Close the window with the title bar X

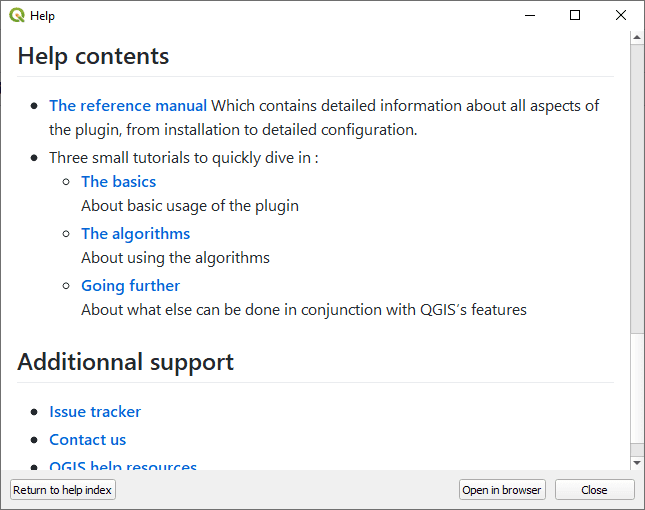[621, 16]
